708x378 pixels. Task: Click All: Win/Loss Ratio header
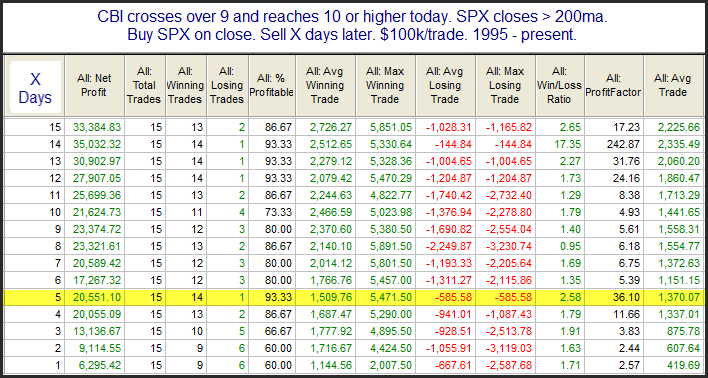tap(560, 85)
